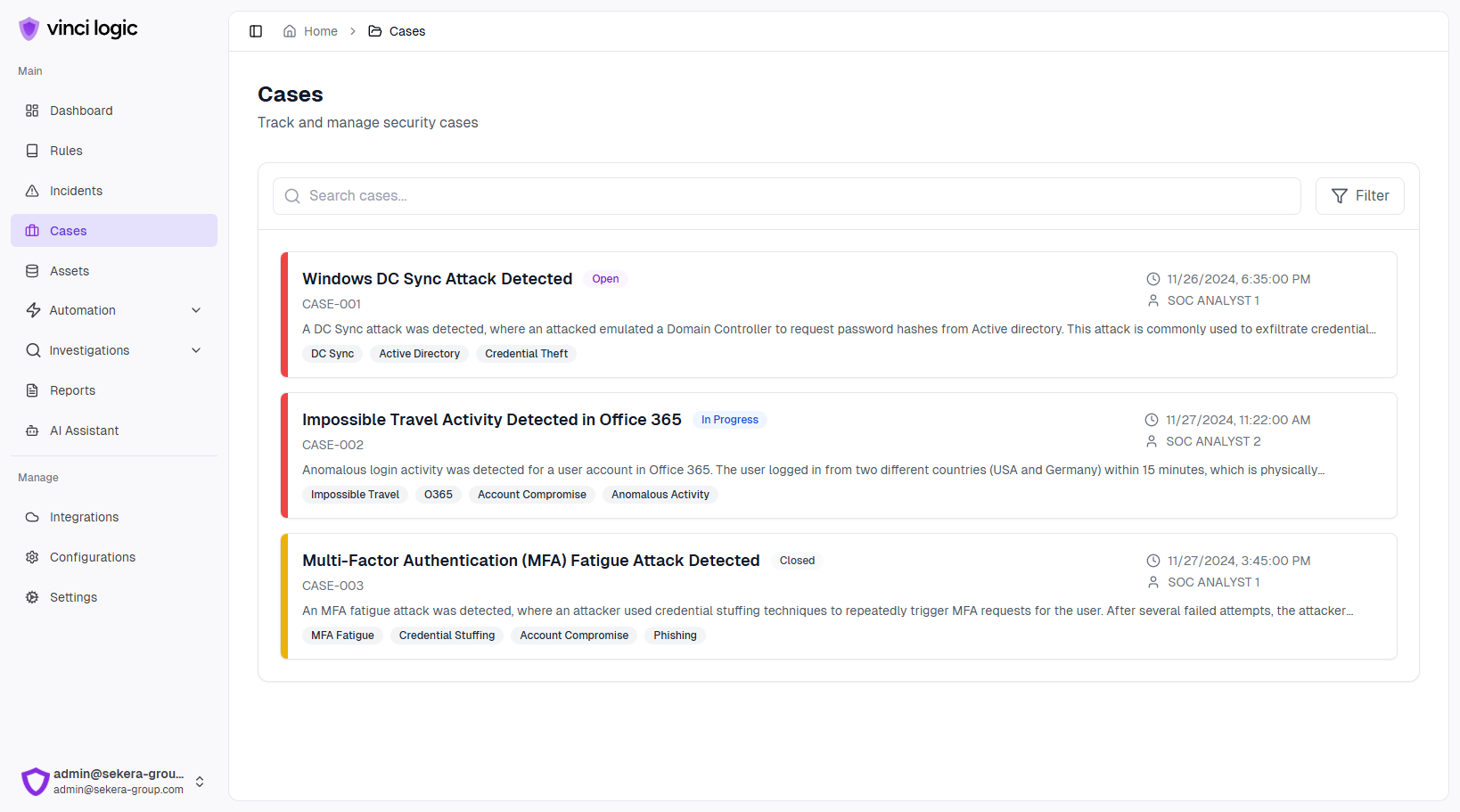Navigate to Home breadcrumb link
Screen dimensions: 1460x812
click(x=311, y=31)
